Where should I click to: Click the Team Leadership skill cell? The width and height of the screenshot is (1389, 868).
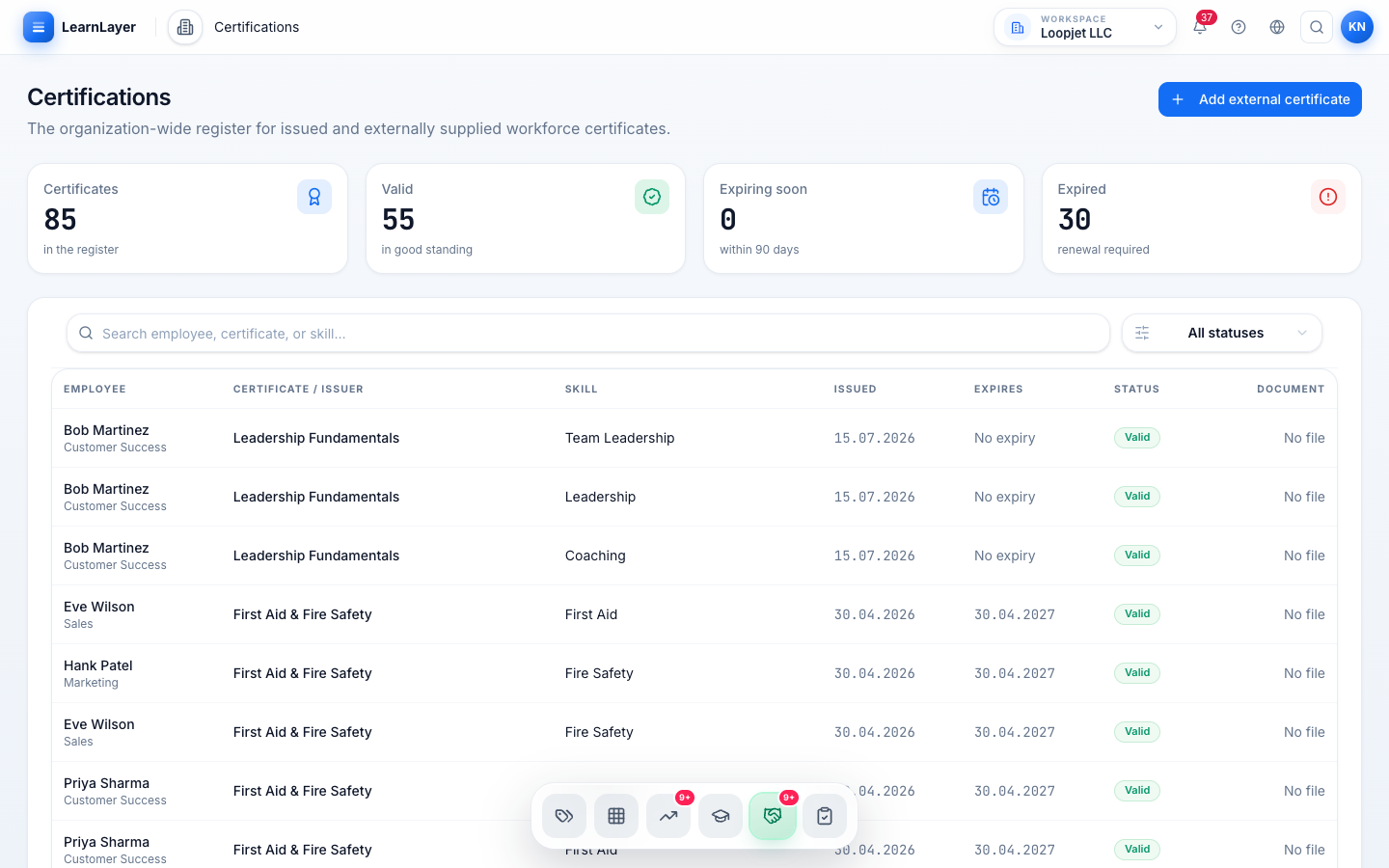pos(620,438)
